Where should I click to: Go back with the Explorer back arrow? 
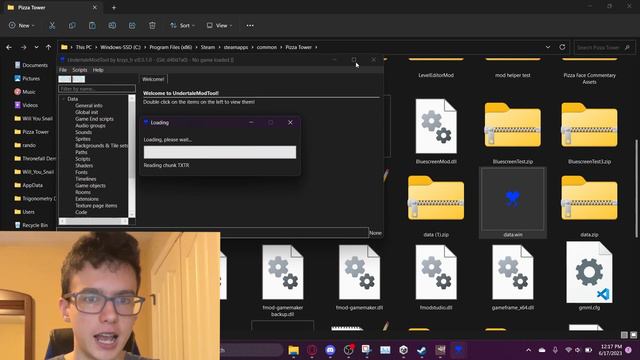9,47
